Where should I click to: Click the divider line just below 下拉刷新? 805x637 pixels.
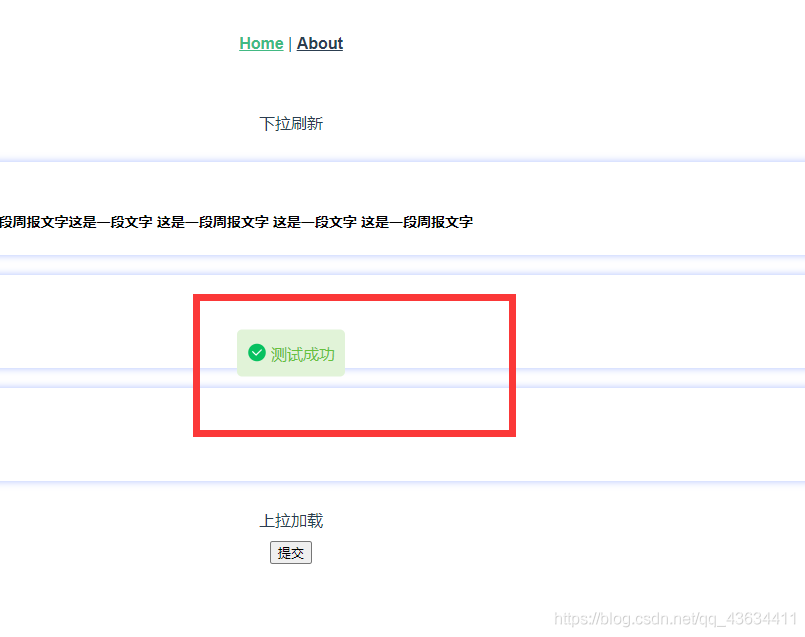tap(400, 160)
